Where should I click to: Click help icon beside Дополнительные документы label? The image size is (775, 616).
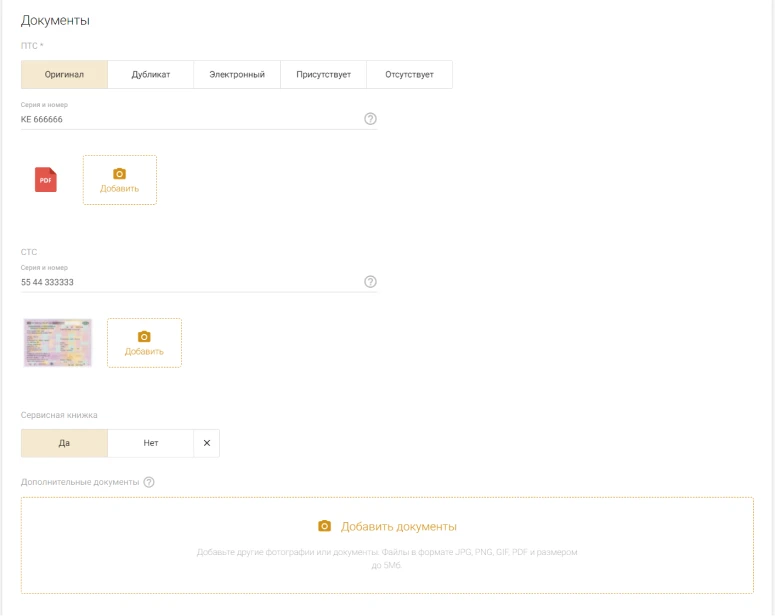point(149,482)
